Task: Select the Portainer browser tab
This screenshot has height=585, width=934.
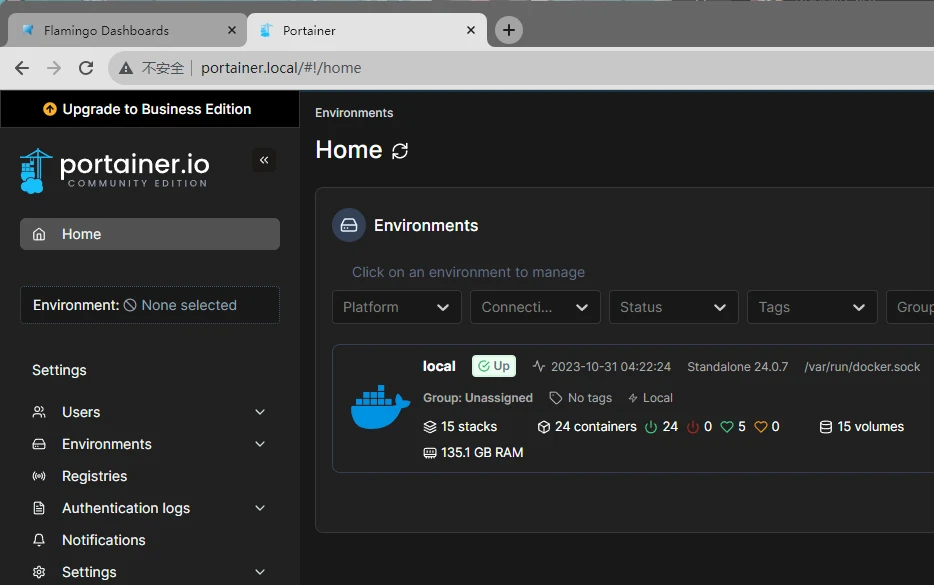Action: pos(367,30)
